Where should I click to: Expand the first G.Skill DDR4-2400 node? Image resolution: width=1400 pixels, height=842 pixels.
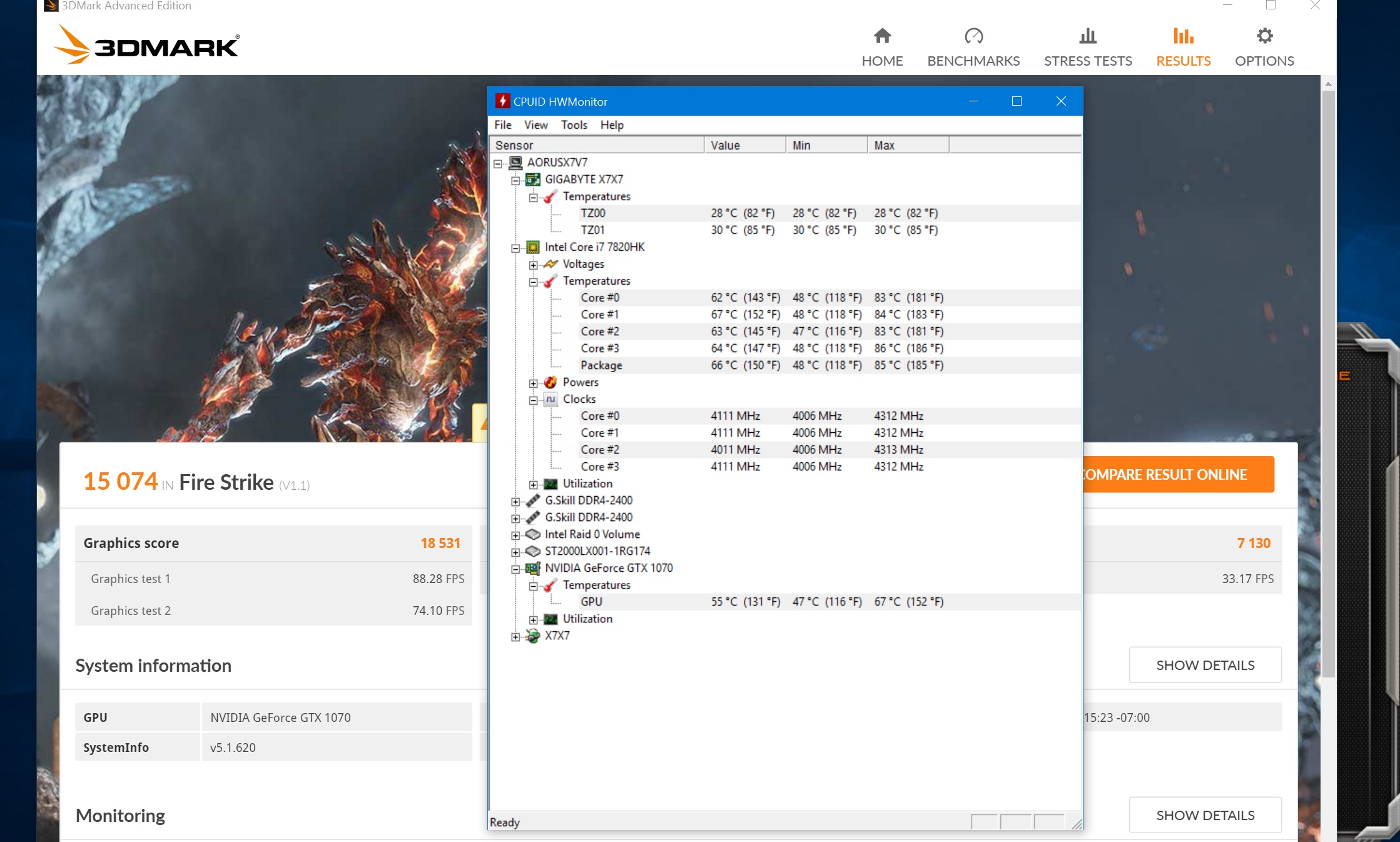point(515,502)
